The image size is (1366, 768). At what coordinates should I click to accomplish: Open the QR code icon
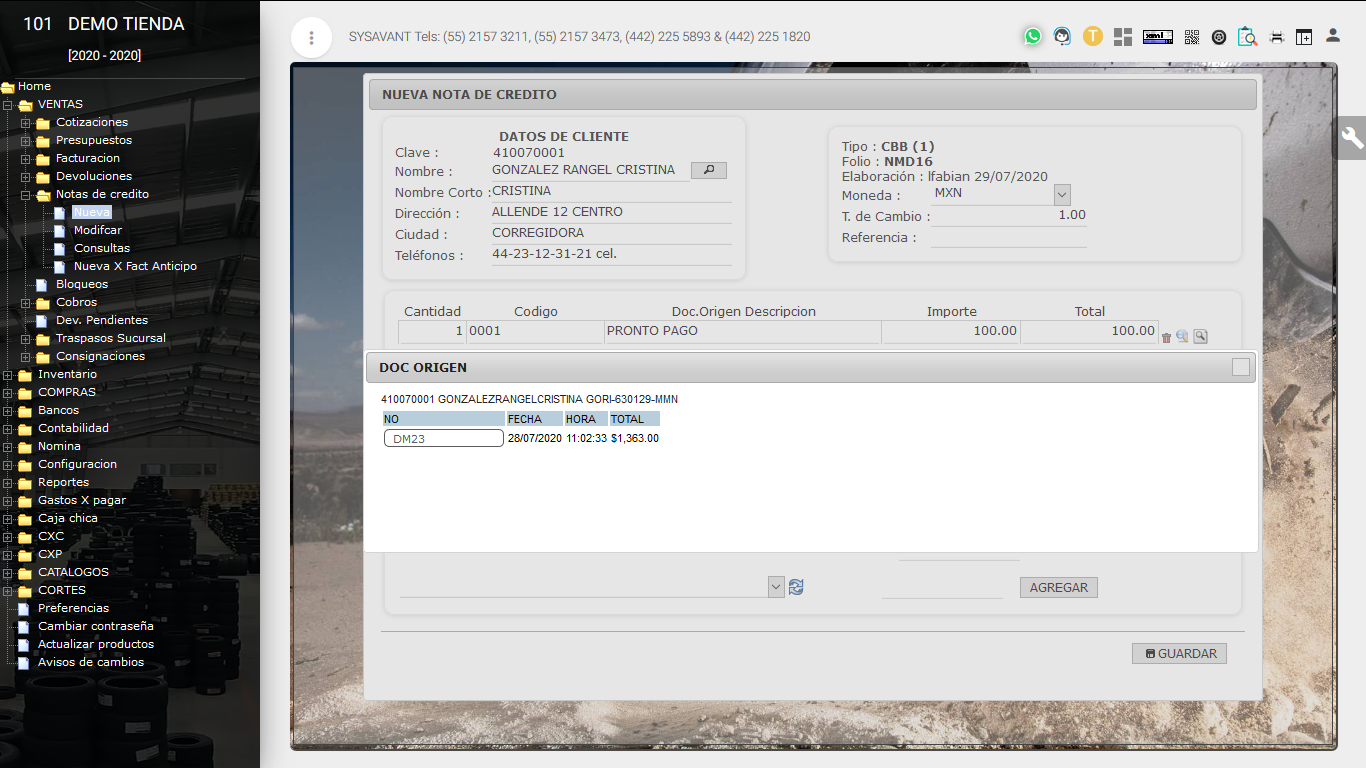tap(1191, 37)
